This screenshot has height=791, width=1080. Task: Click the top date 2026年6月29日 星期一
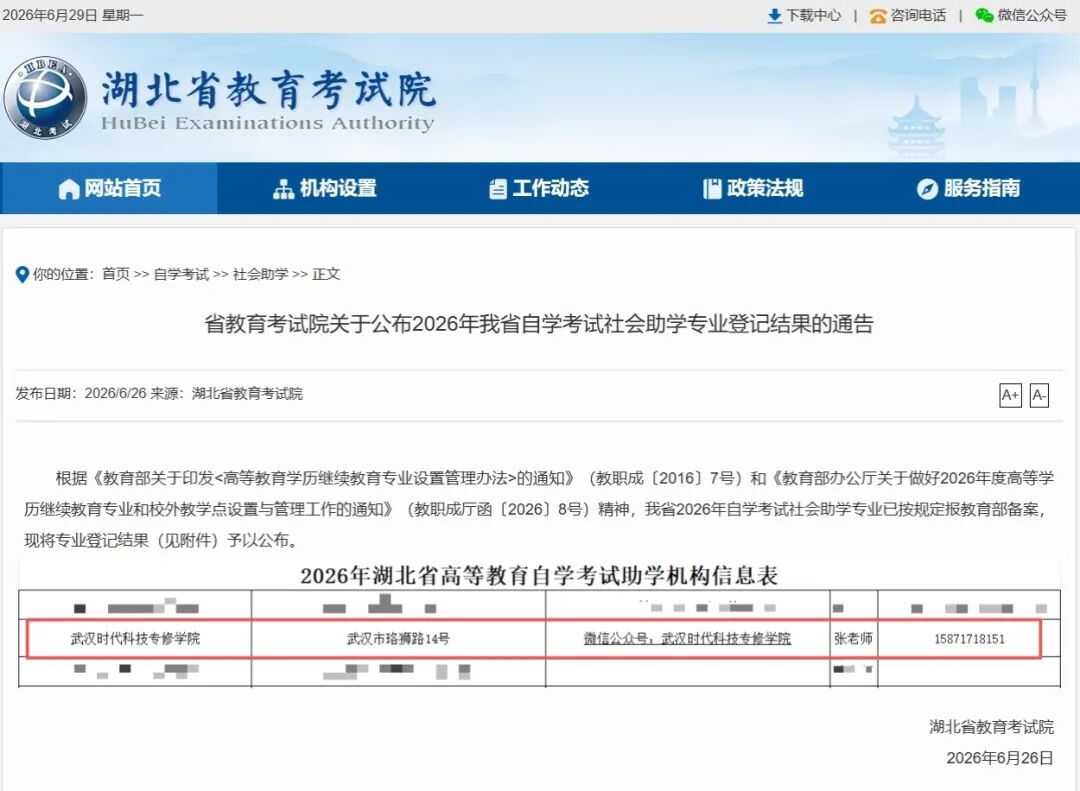click(73, 15)
